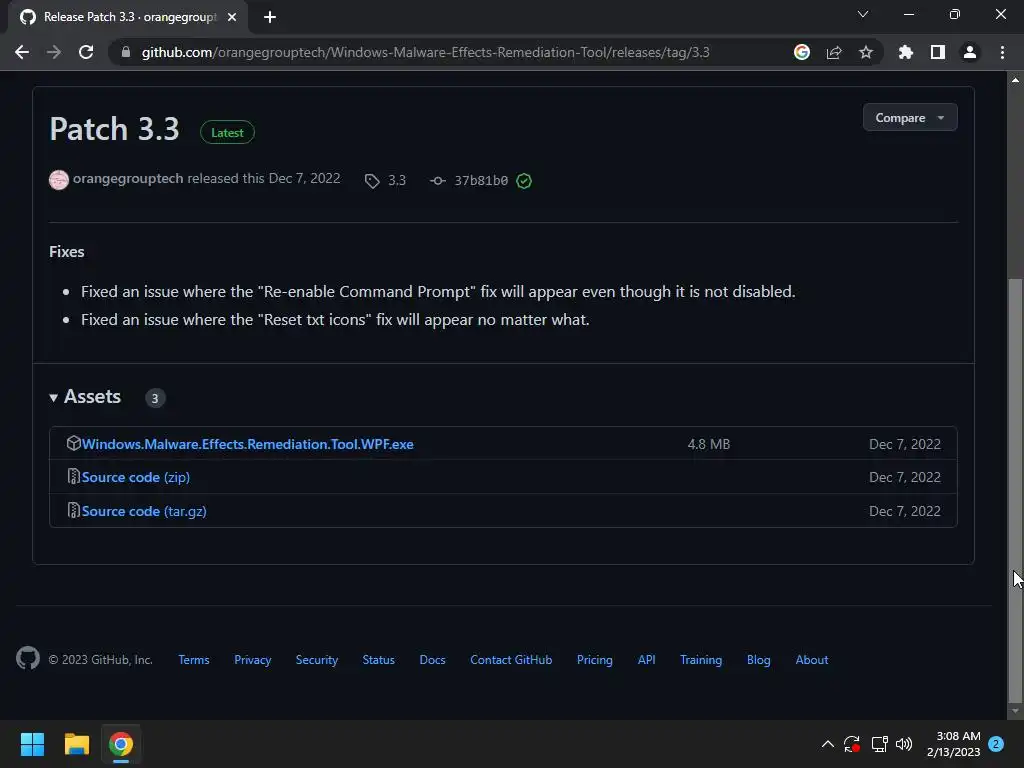This screenshot has width=1024, height=768.
Task: Open the Status footer link
Action: [379, 660]
